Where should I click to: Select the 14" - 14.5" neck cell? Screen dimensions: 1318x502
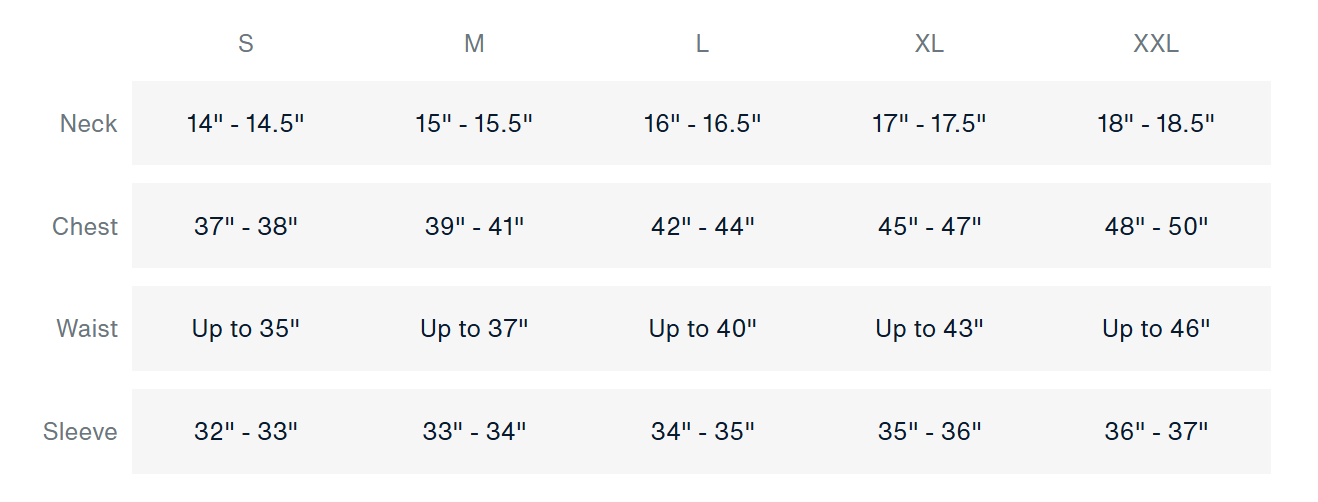[x=245, y=124]
